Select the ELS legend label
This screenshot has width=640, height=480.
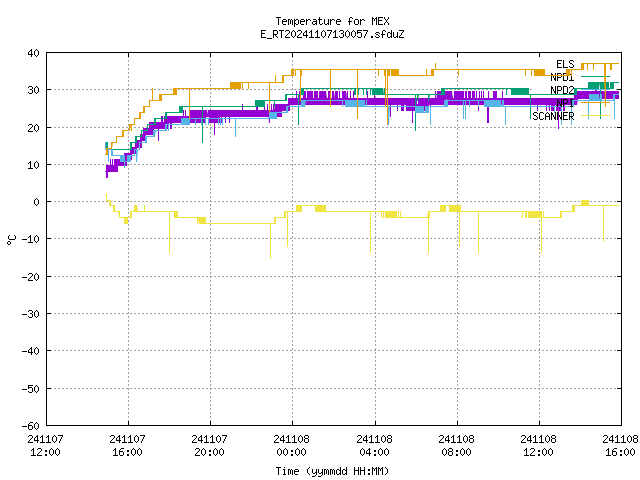coord(565,64)
